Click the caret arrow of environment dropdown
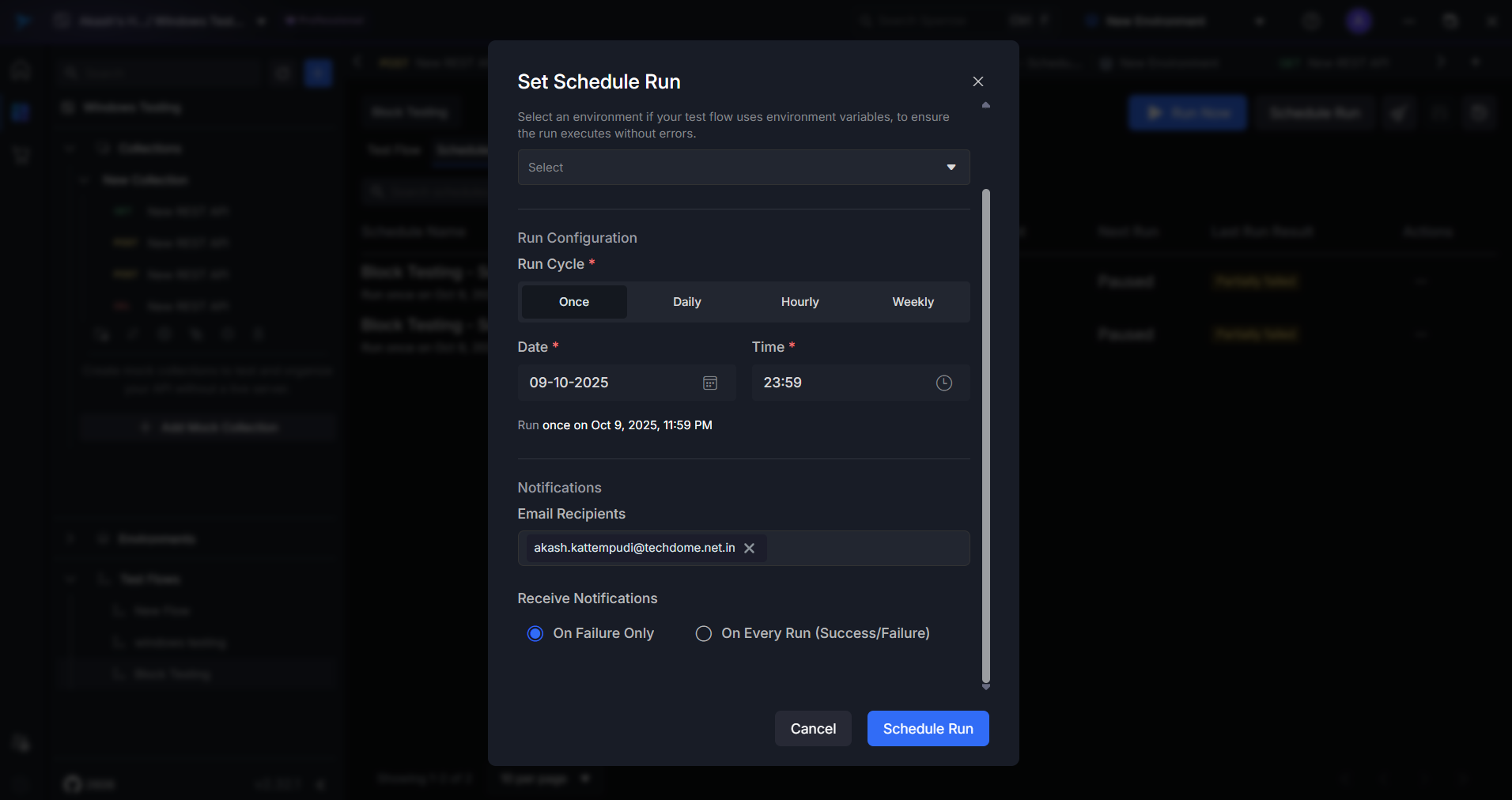Image resolution: width=1512 pixels, height=800 pixels. click(951, 168)
